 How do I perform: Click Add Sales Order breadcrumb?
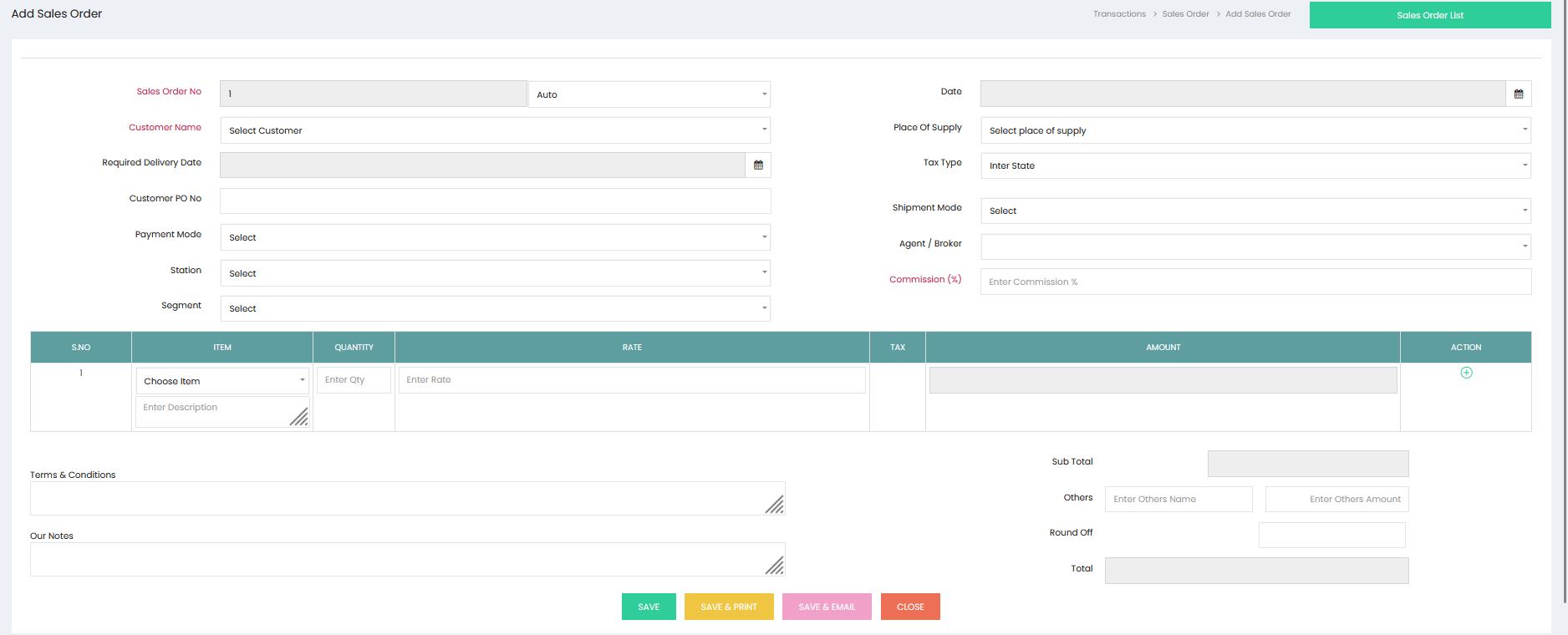tap(1258, 14)
